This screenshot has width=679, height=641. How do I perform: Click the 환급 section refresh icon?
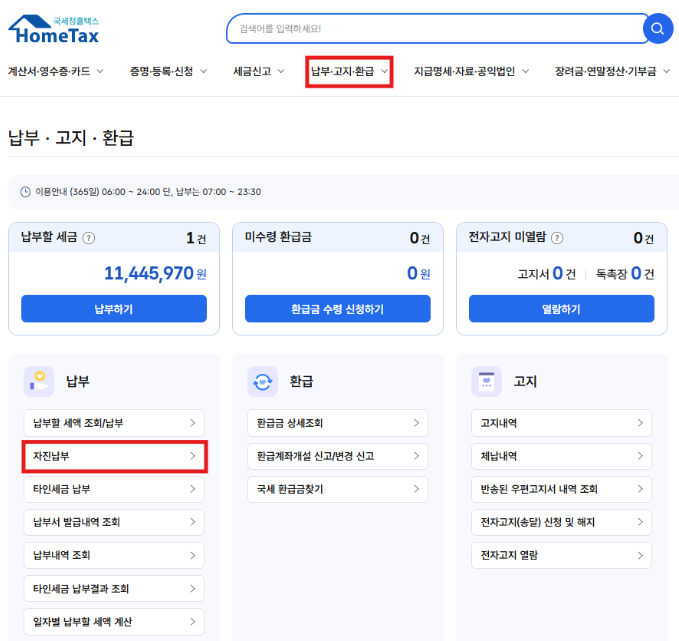tap(263, 381)
